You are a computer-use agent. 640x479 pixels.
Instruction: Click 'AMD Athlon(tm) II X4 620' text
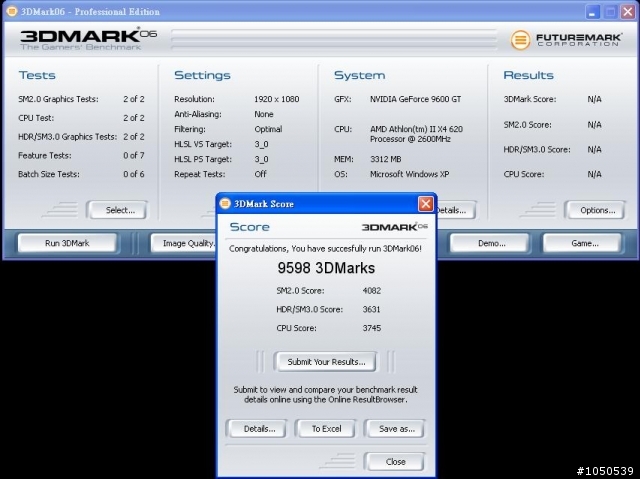(416, 129)
